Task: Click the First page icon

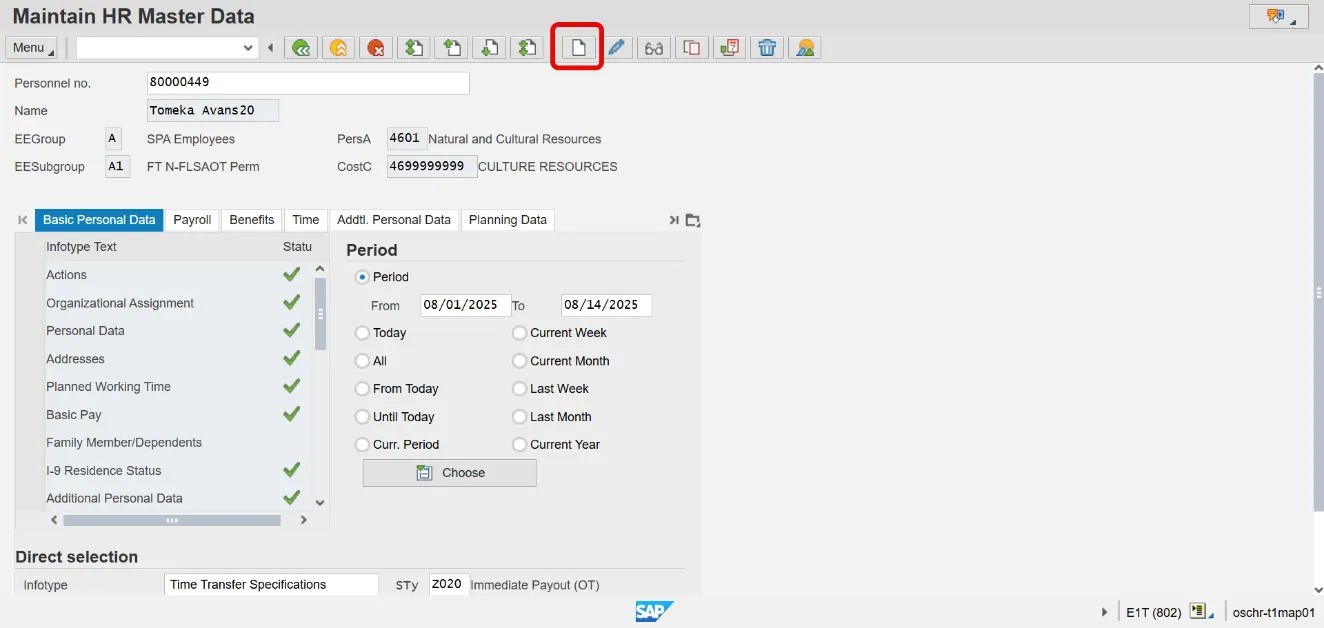Action: coord(414,47)
